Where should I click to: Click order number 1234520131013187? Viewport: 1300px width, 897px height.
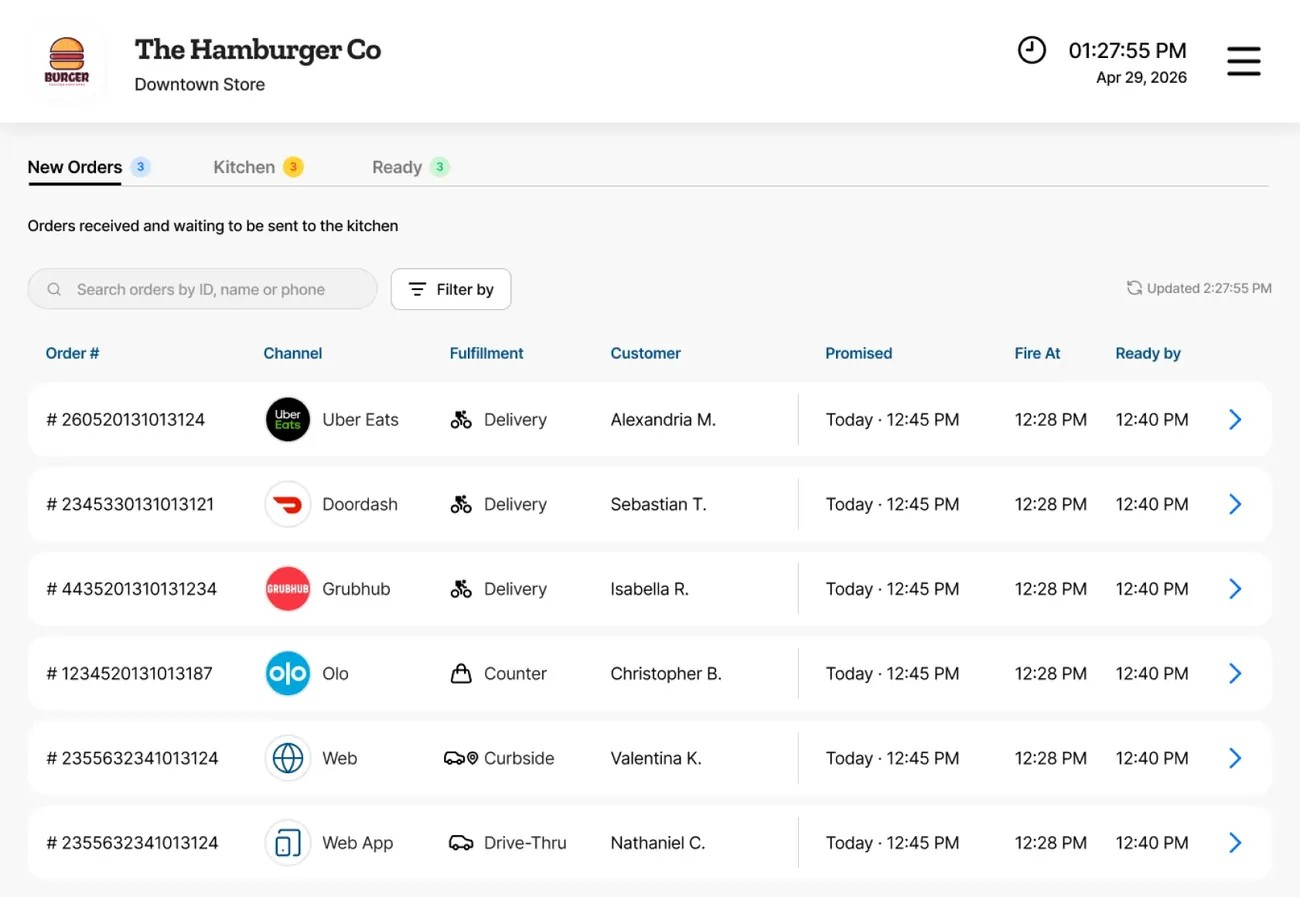[130, 674]
